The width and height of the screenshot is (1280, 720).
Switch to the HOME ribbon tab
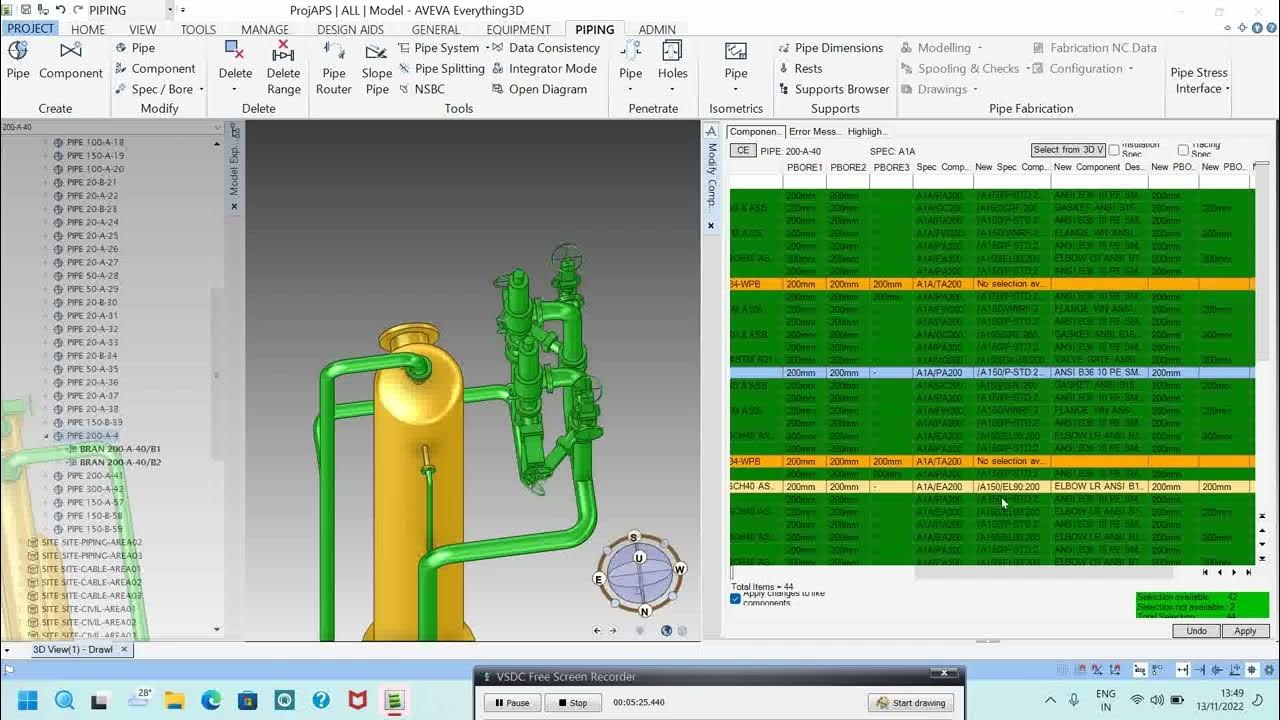pos(88,29)
